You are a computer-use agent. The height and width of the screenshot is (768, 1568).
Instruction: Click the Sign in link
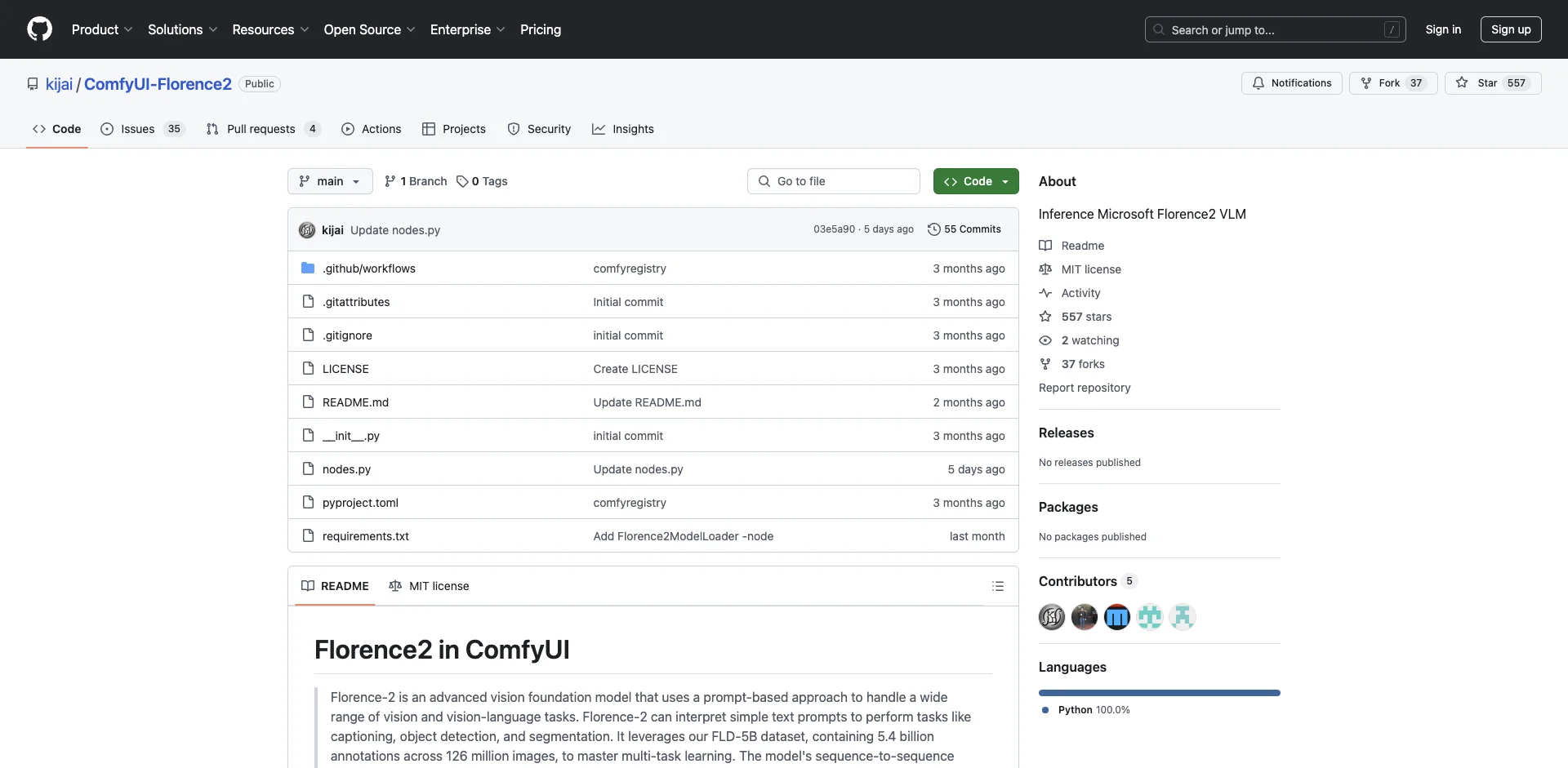coord(1443,29)
